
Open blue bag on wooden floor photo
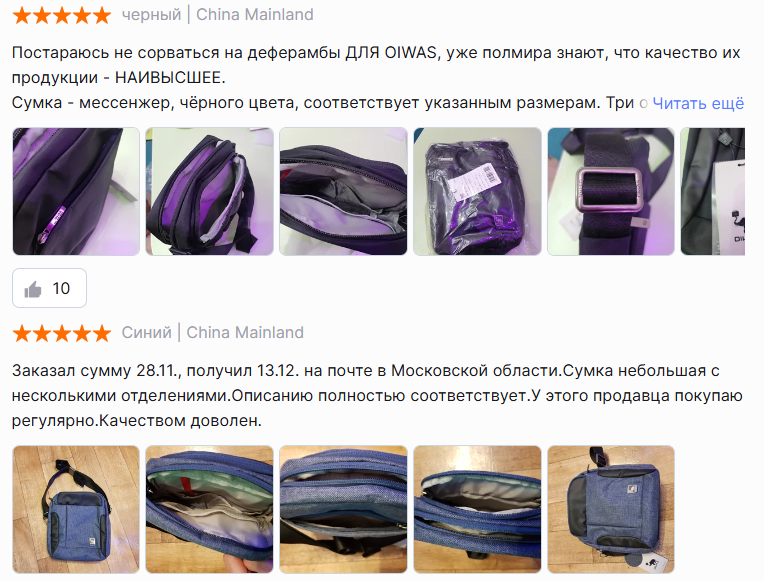pos(76,509)
